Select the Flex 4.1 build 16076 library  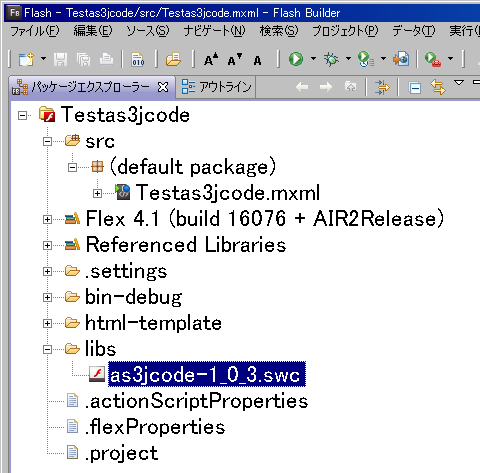(265, 219)
